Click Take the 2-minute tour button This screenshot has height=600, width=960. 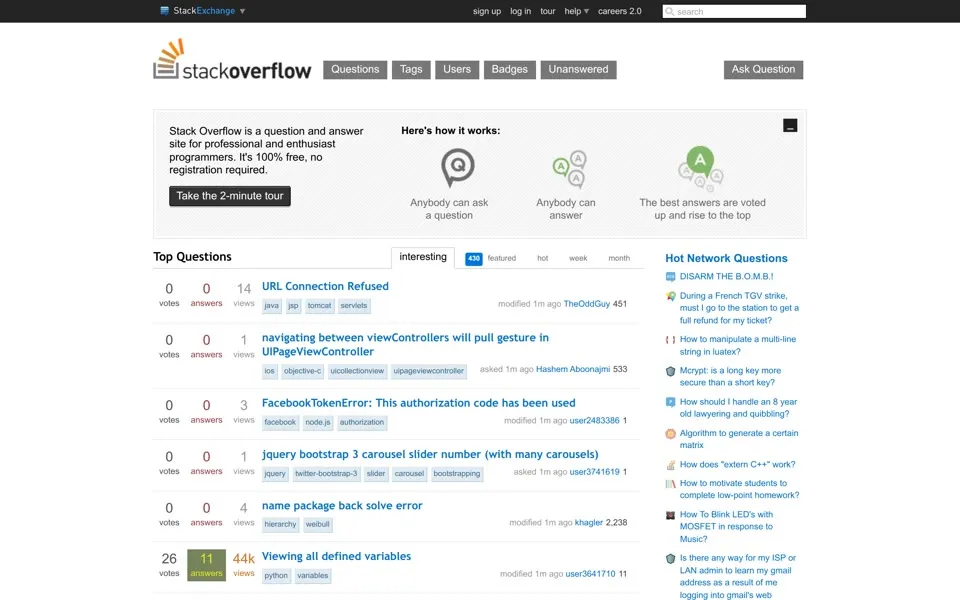tap(230, 196)
